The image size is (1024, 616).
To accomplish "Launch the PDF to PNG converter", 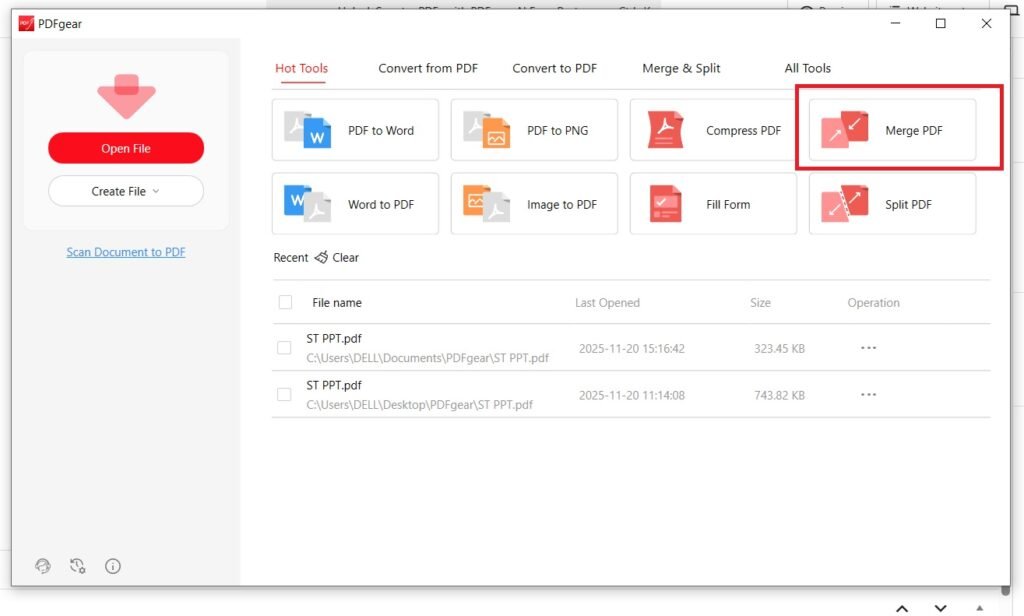I will click(x=534, y=130).
